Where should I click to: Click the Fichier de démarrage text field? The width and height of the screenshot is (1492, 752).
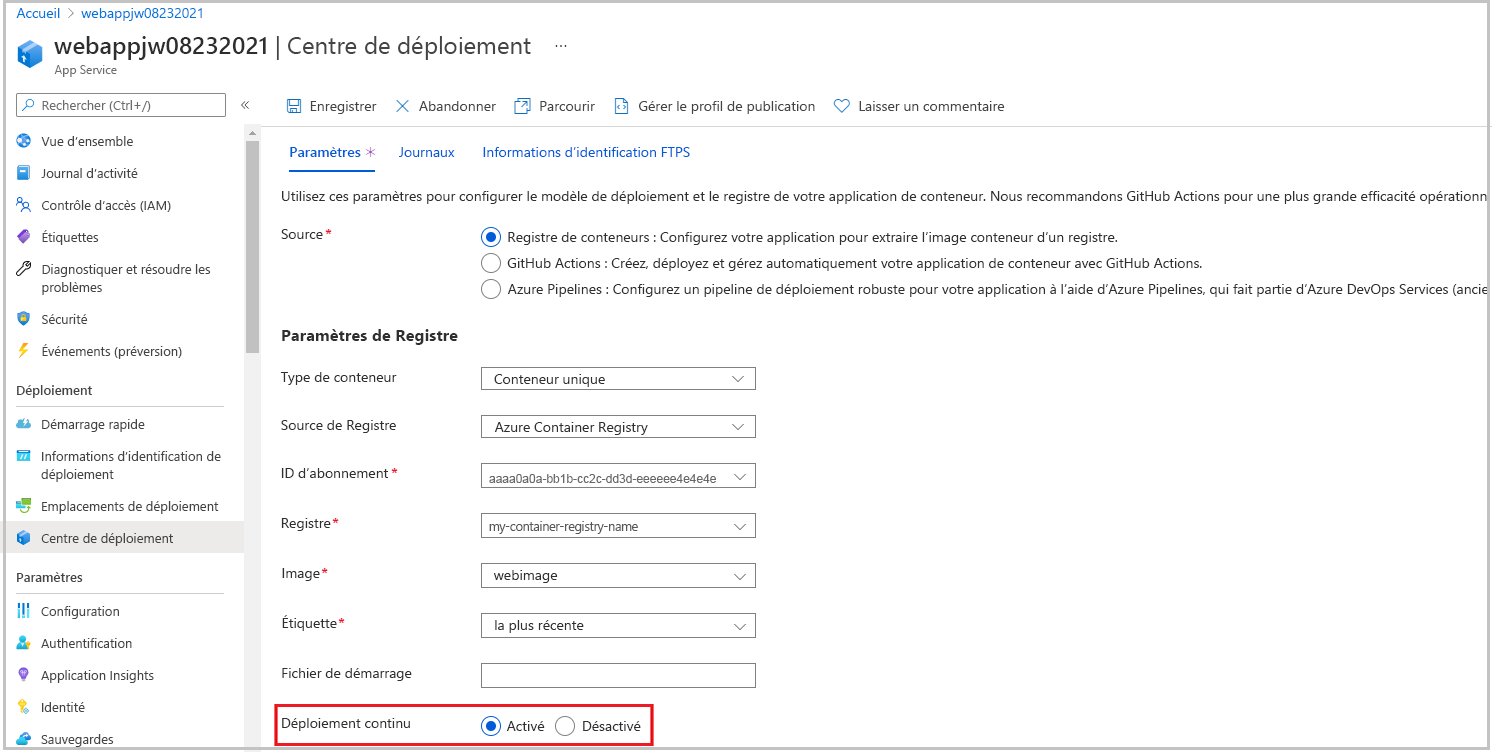[618, 675]
